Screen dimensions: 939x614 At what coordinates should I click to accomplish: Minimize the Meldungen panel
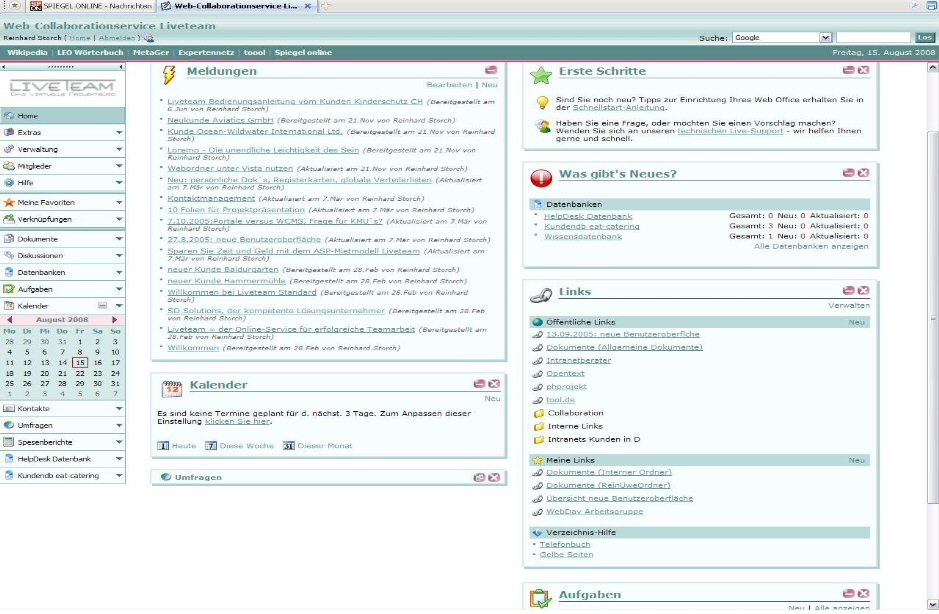pos(491,70)
